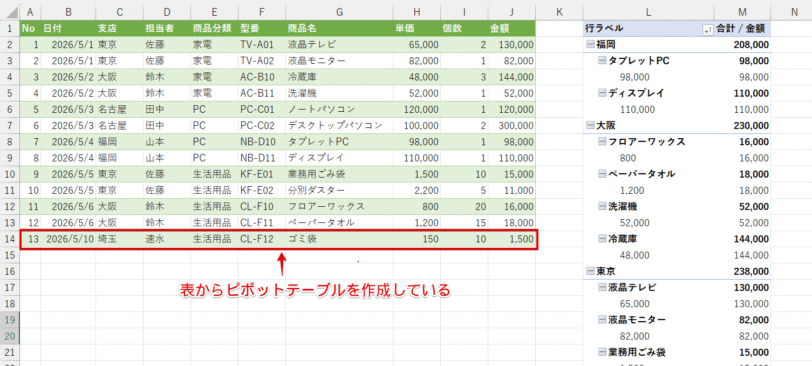Viewport: 812px width, 366px height.
Task: Collapse the 東京 group in the pivot table
Action: tap(589, 271)
